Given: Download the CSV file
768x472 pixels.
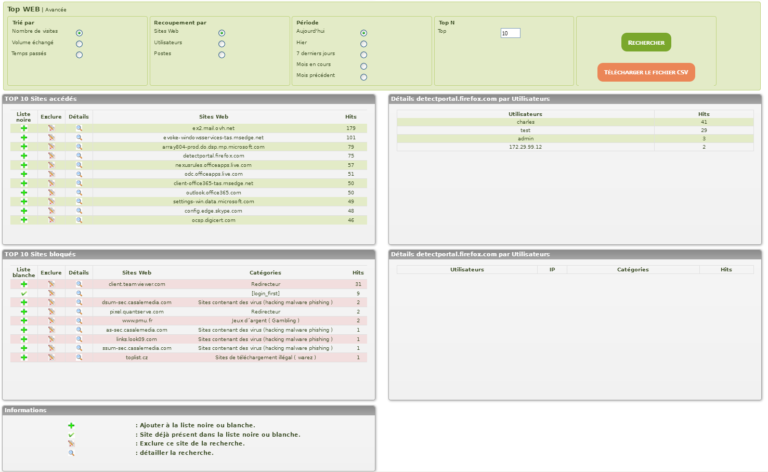Looking at the screenshot, I should (646, 72).
